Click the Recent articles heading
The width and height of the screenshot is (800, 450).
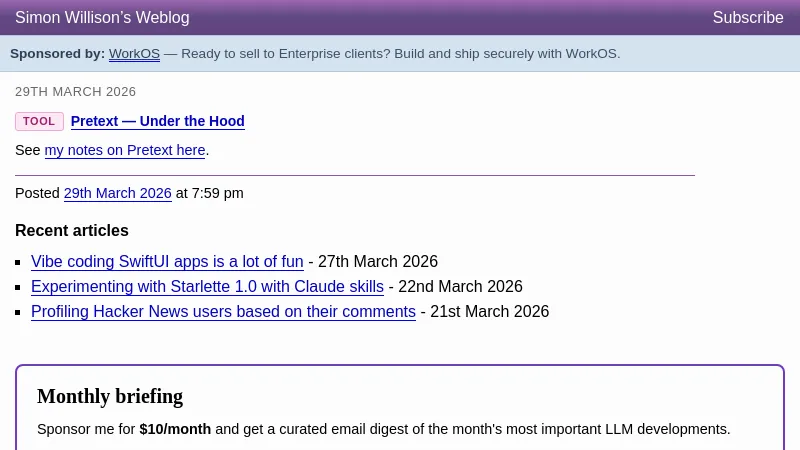click(x=72, y=231)
